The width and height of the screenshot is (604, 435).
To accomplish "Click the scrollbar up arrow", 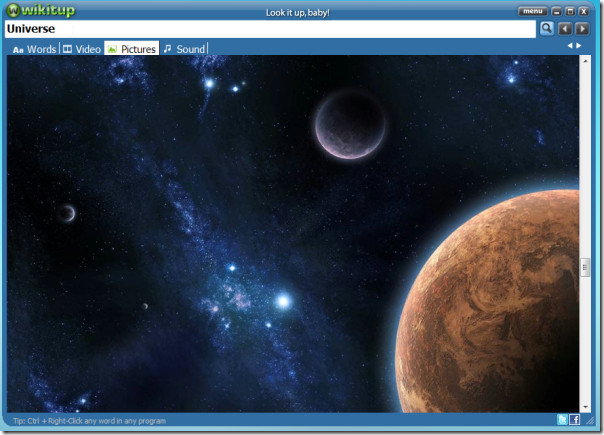I will pos(586,61).
